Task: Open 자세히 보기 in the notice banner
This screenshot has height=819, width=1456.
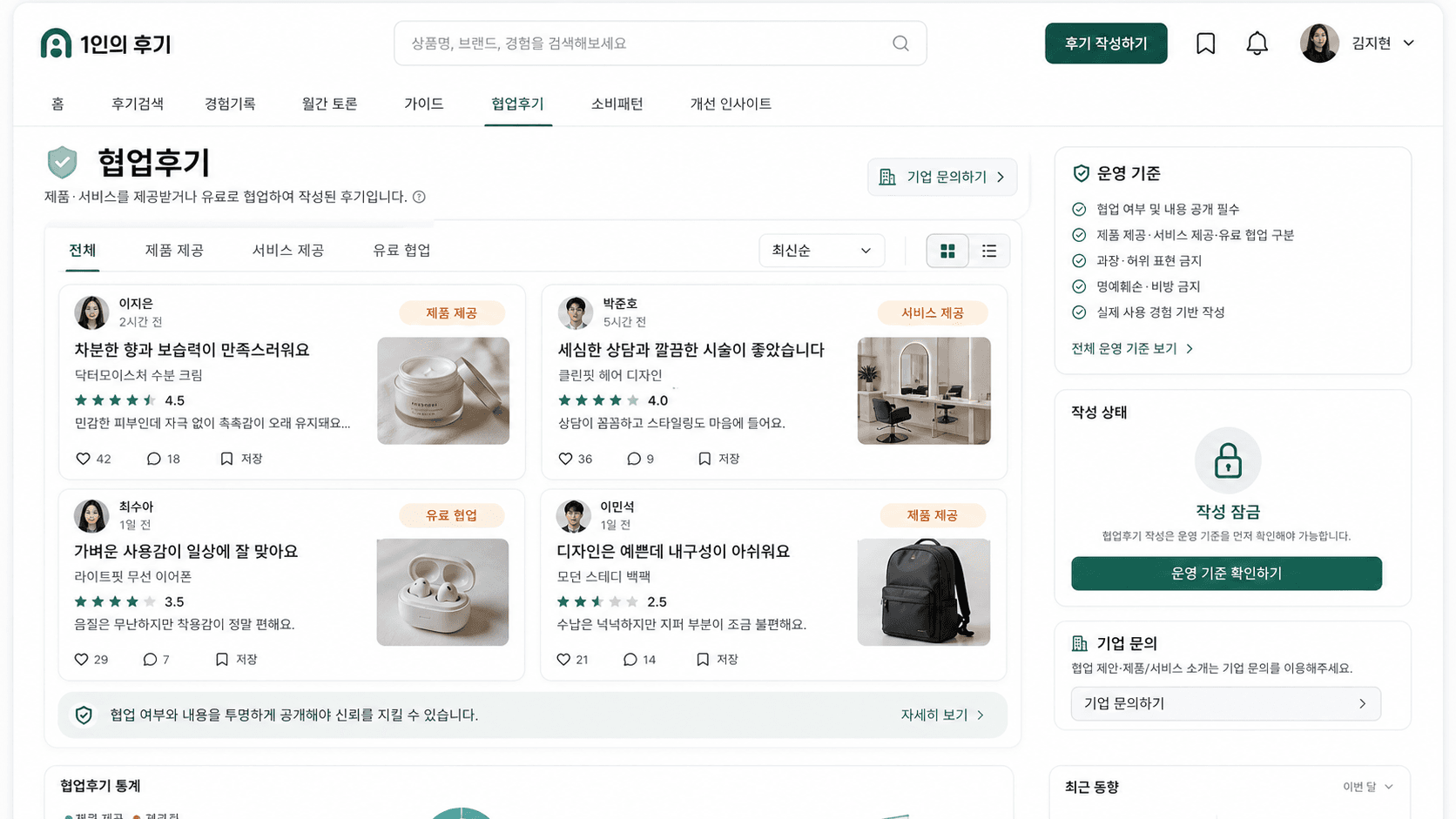Action: click(942, 715)
